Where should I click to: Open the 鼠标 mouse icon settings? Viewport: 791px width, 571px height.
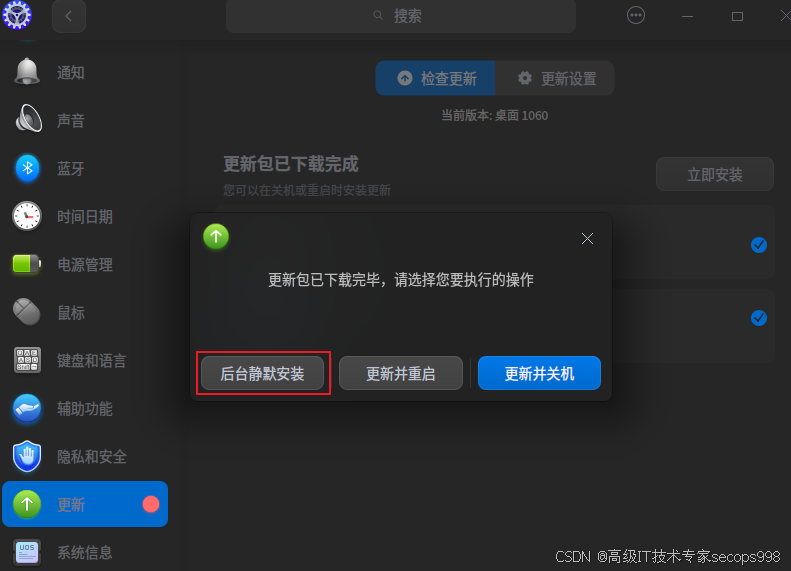point(27,312)
